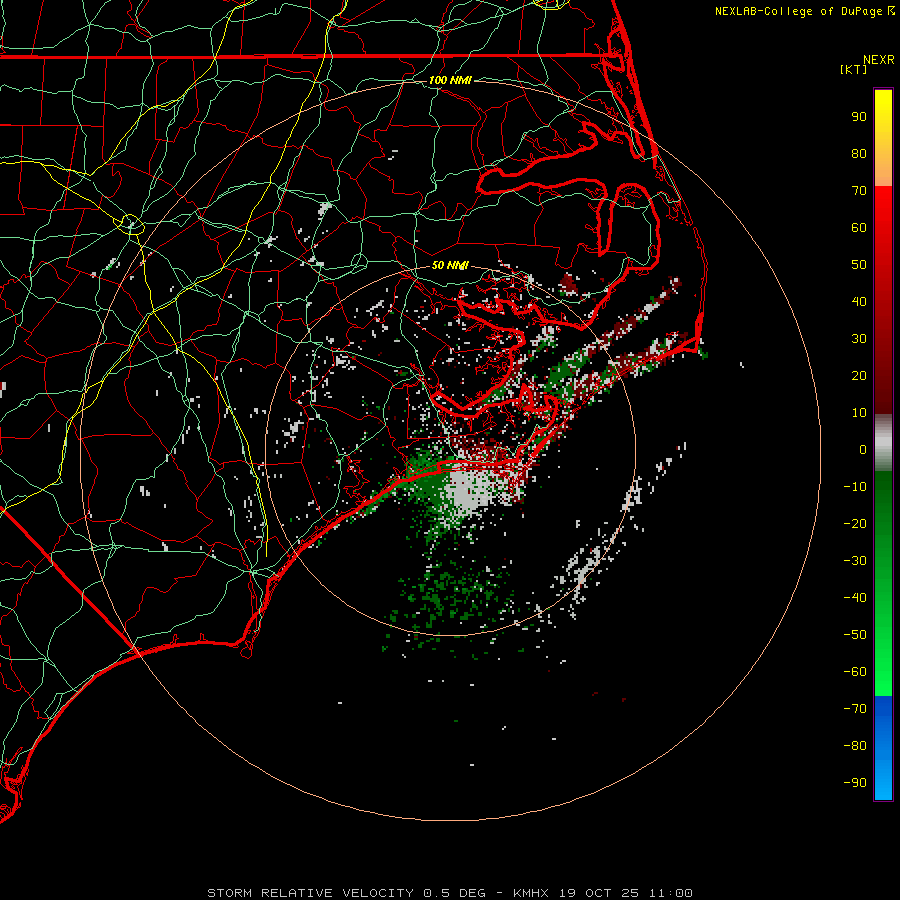This screenshot has width=900, height=900.
Task: Click the -60 value on the color scale
Action: 855,672
